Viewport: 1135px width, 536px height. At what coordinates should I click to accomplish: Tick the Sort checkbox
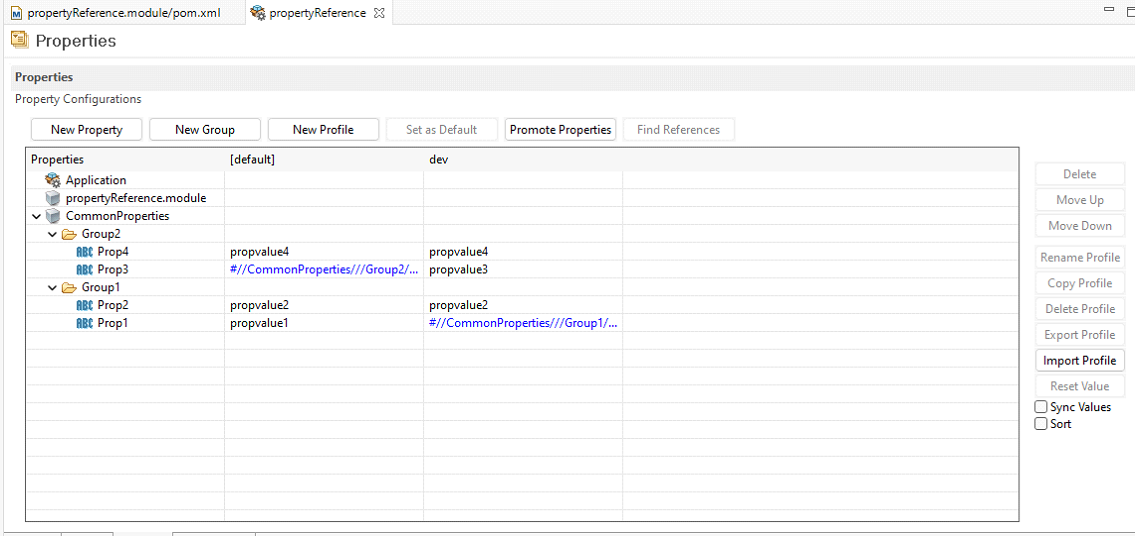(1041, 424)
